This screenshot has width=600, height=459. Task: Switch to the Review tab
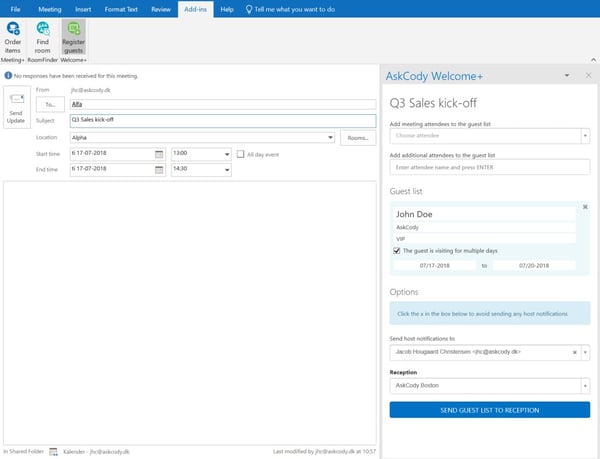click(161, 9)
